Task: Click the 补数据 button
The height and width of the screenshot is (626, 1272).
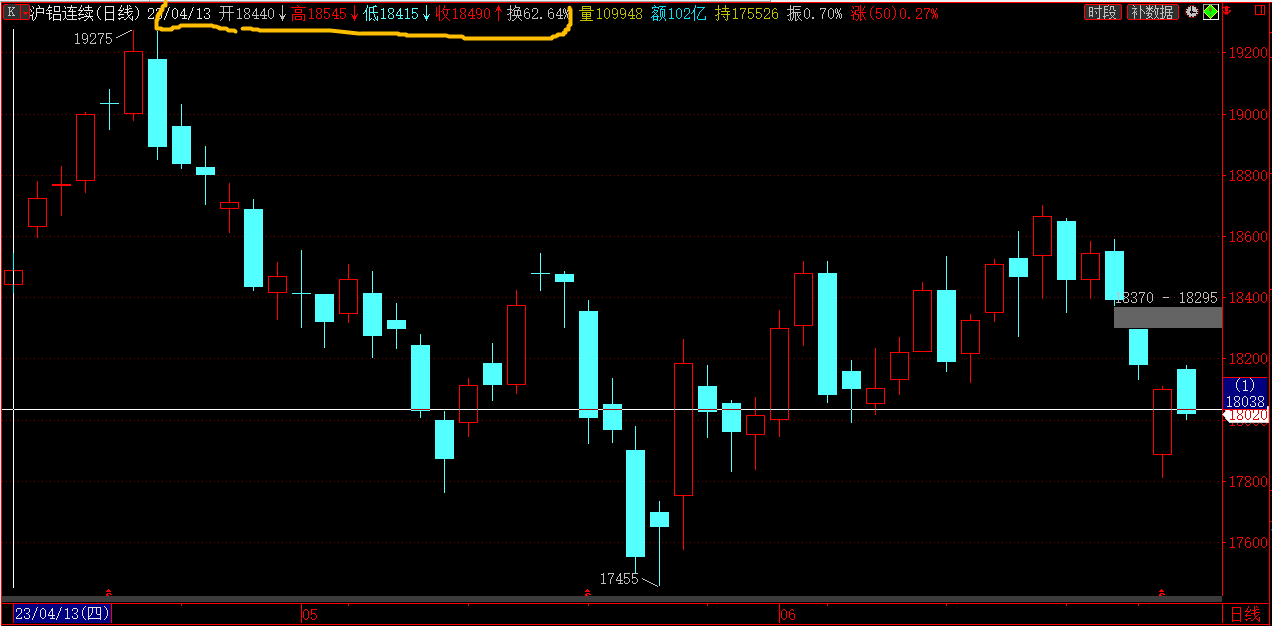Action: 1152,13
